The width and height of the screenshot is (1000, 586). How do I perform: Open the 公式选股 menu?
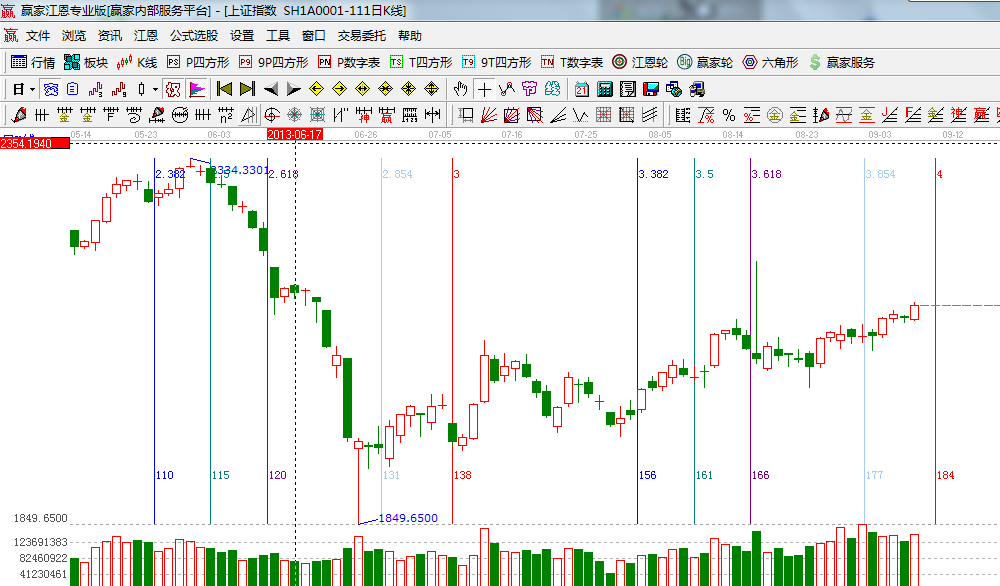tap(194, 35)
